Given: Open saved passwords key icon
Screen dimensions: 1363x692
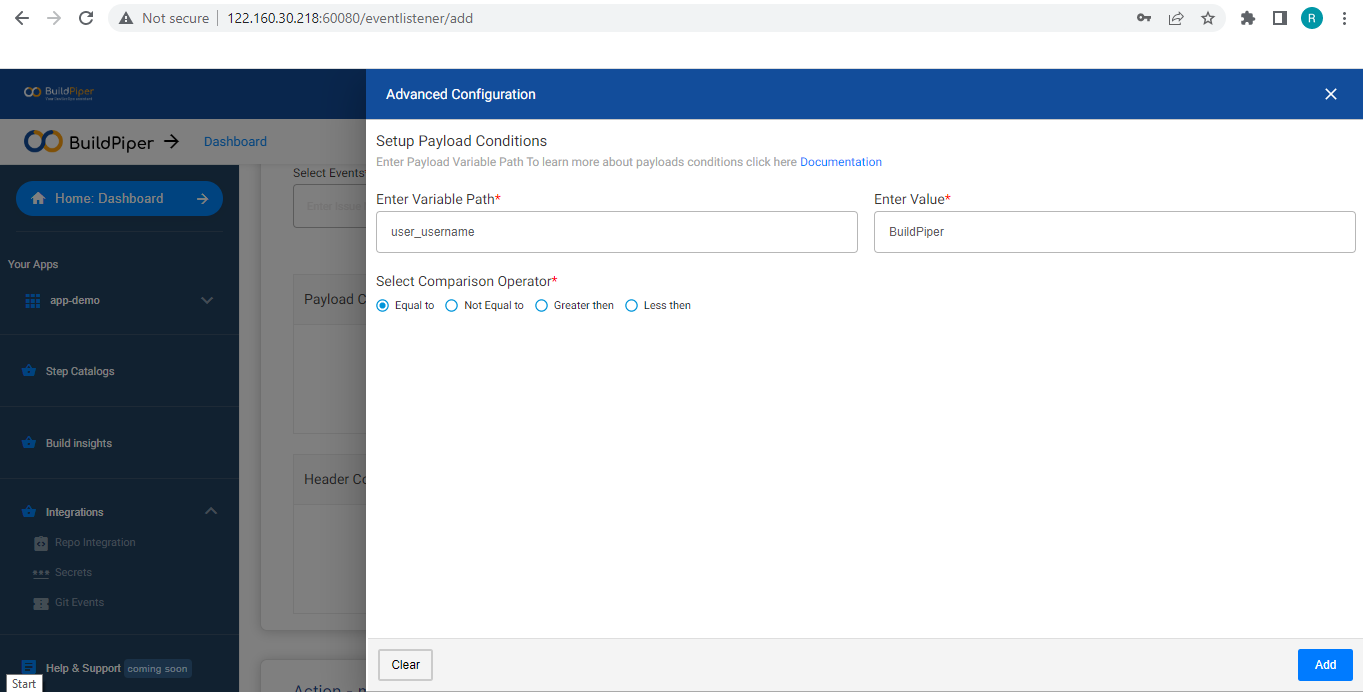Looking at the screenshot, I should (1144, 18).
